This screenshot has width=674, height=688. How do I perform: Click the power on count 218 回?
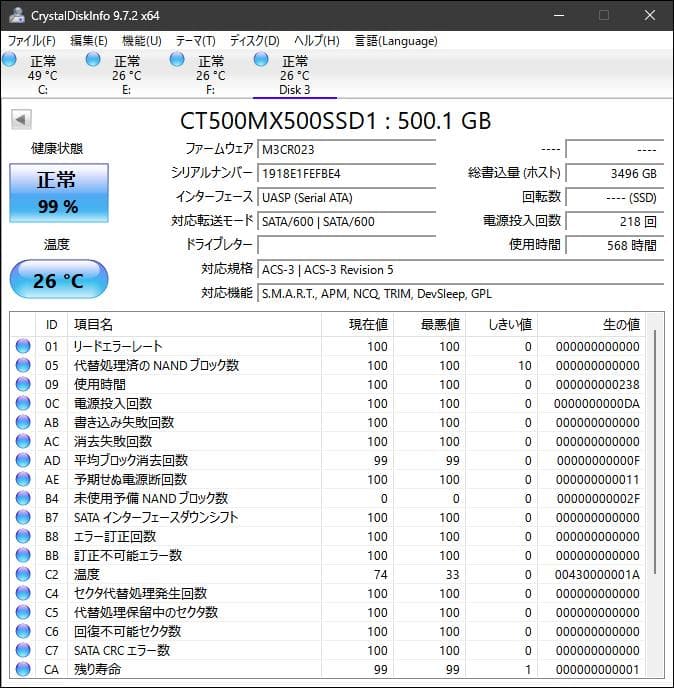[x=615, y=222]
